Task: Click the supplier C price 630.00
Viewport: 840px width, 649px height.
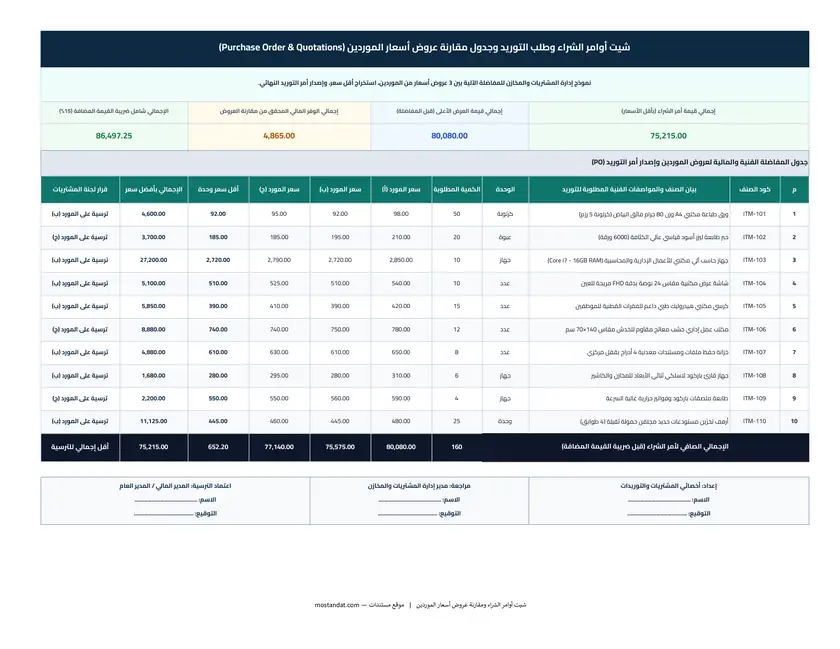Action: pos(279,352)
